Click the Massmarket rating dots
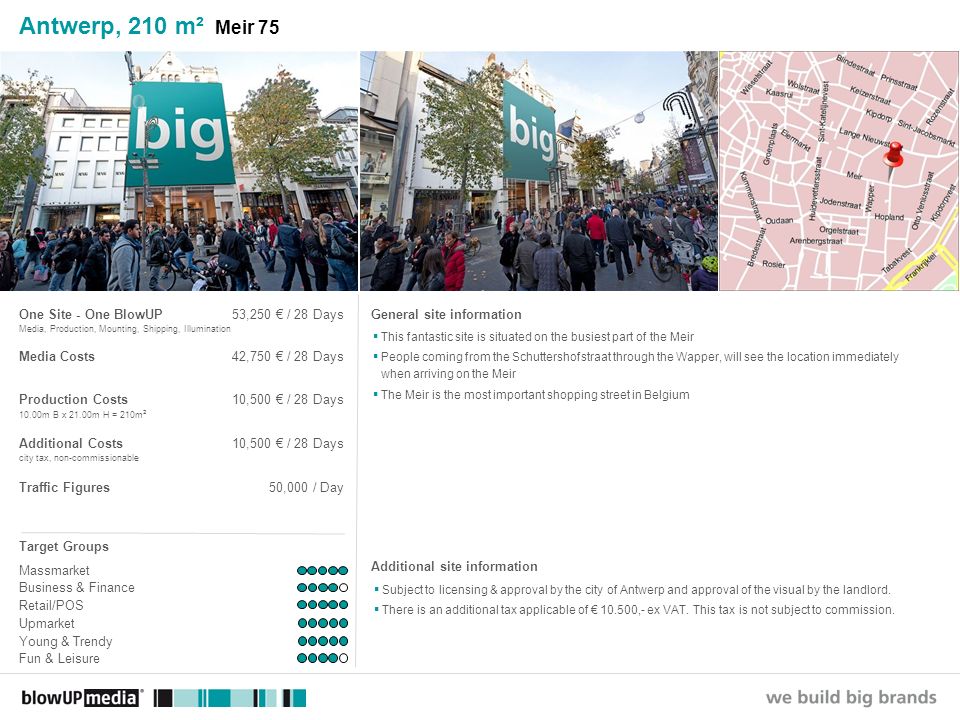The height and width of the screenshot is (720, 960). [323, 571]
